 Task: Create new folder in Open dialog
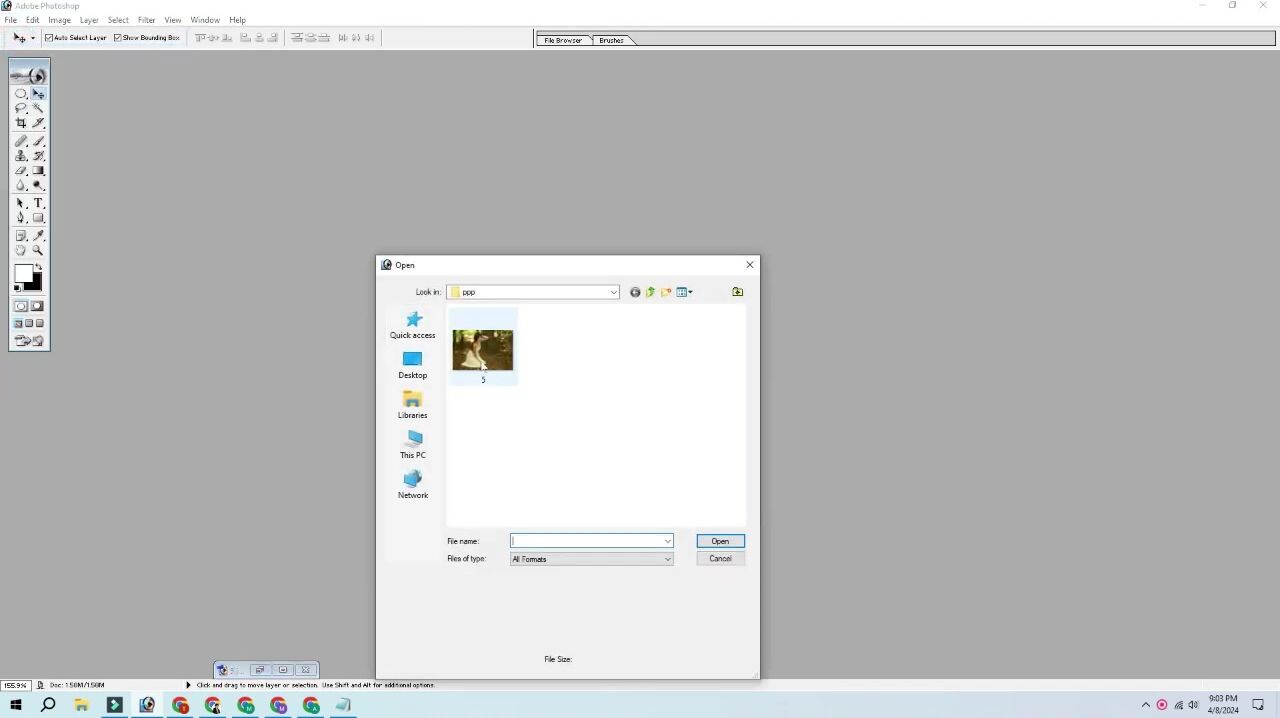click(x=666, y=292)
